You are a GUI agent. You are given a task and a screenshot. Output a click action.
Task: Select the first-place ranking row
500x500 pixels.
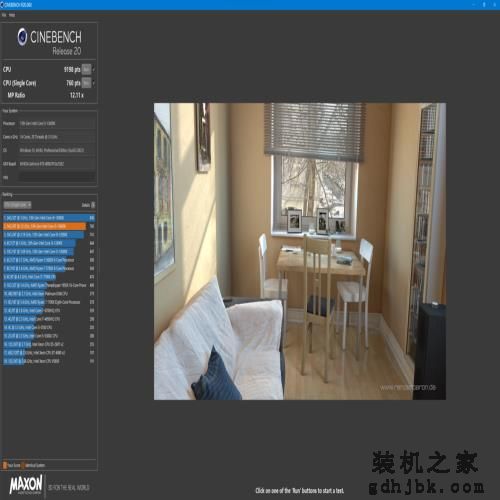tap(49, 218)
